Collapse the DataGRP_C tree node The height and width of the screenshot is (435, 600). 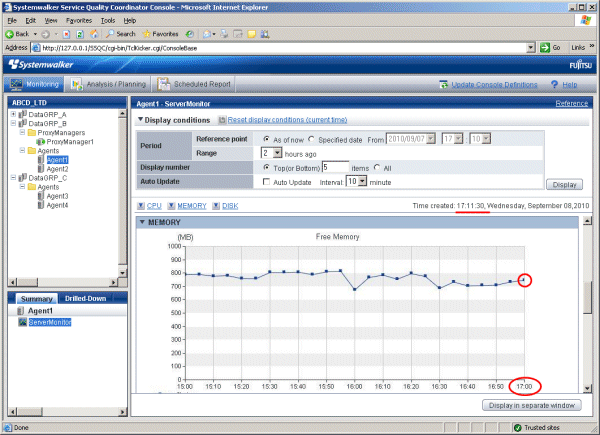click(13, 178)
